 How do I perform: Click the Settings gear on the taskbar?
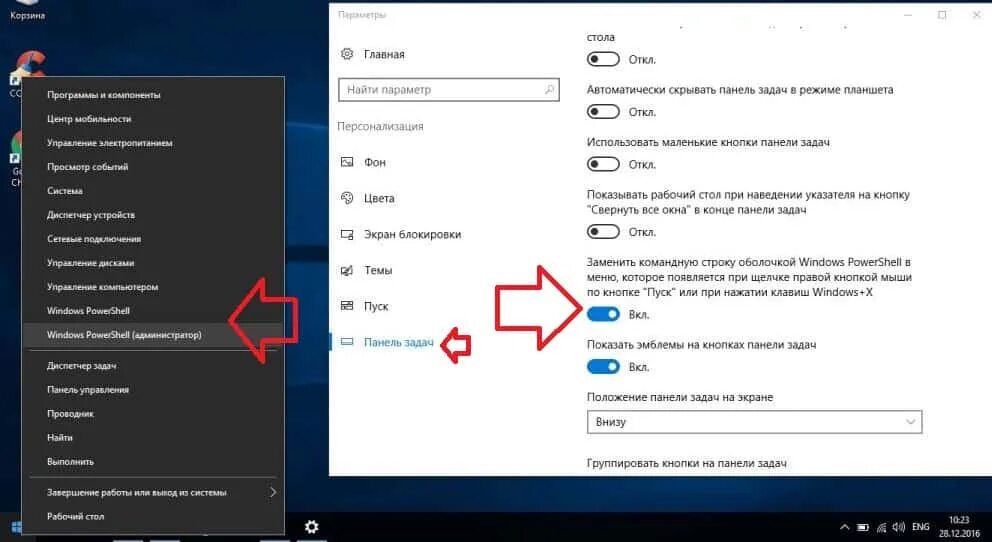[x=311, y=526]
